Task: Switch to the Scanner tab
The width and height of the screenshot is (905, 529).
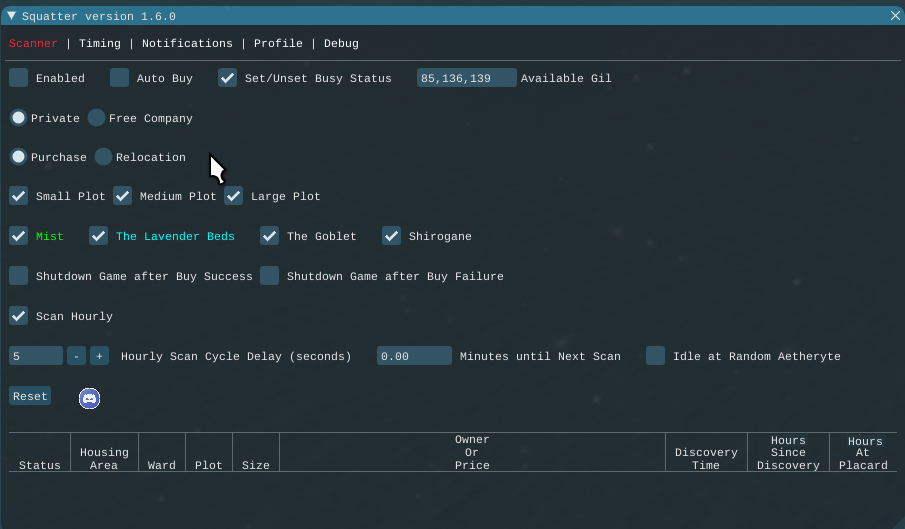Action: [x=33, y=43]
